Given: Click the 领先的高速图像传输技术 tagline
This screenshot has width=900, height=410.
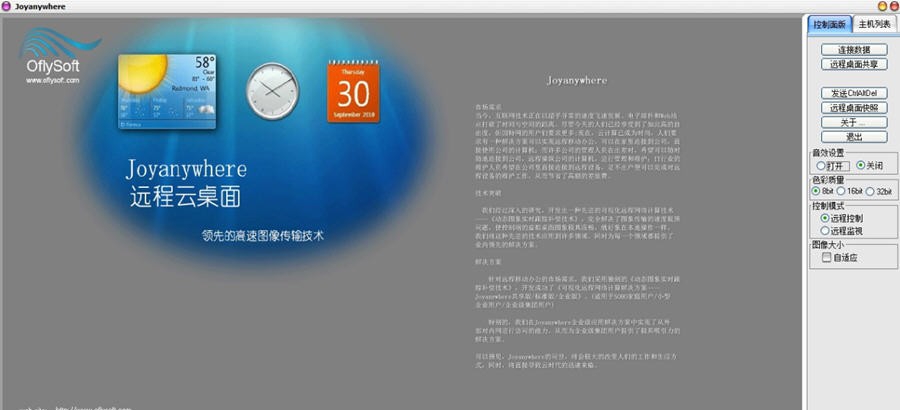Looking at the screenshot, I should (263, 235).
